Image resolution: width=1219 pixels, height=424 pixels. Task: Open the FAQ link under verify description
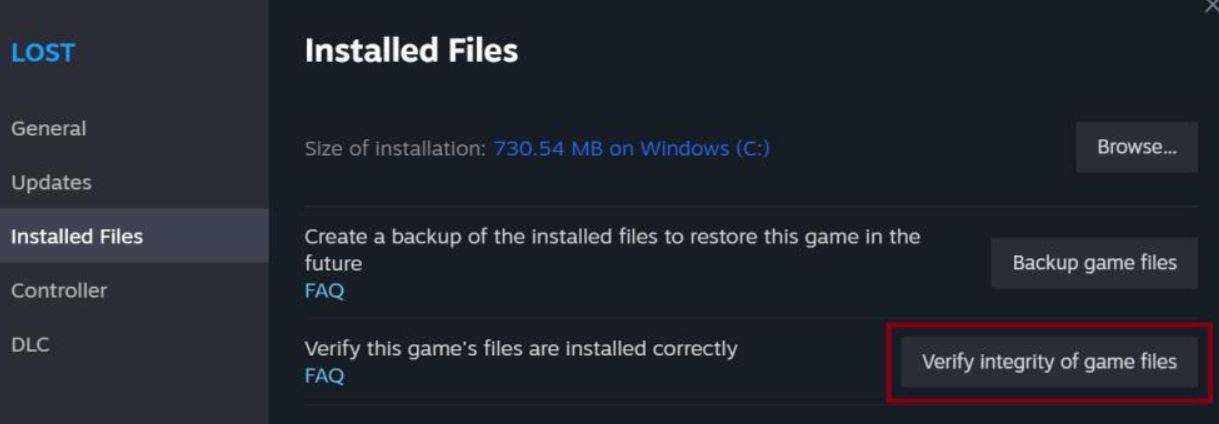pos(324,376)
